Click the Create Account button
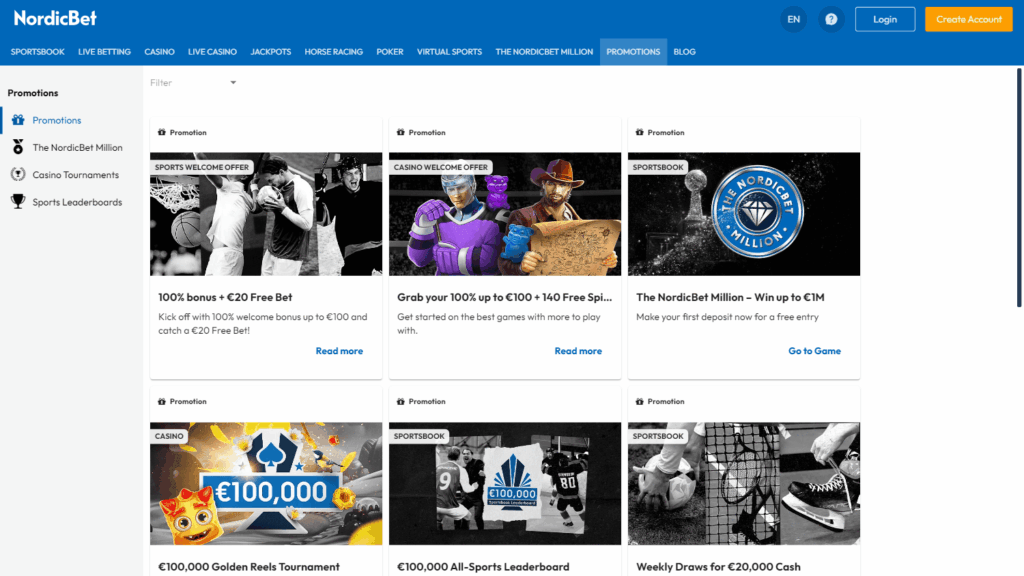Viewport: 1024px width, 576px height. point(968,19)
